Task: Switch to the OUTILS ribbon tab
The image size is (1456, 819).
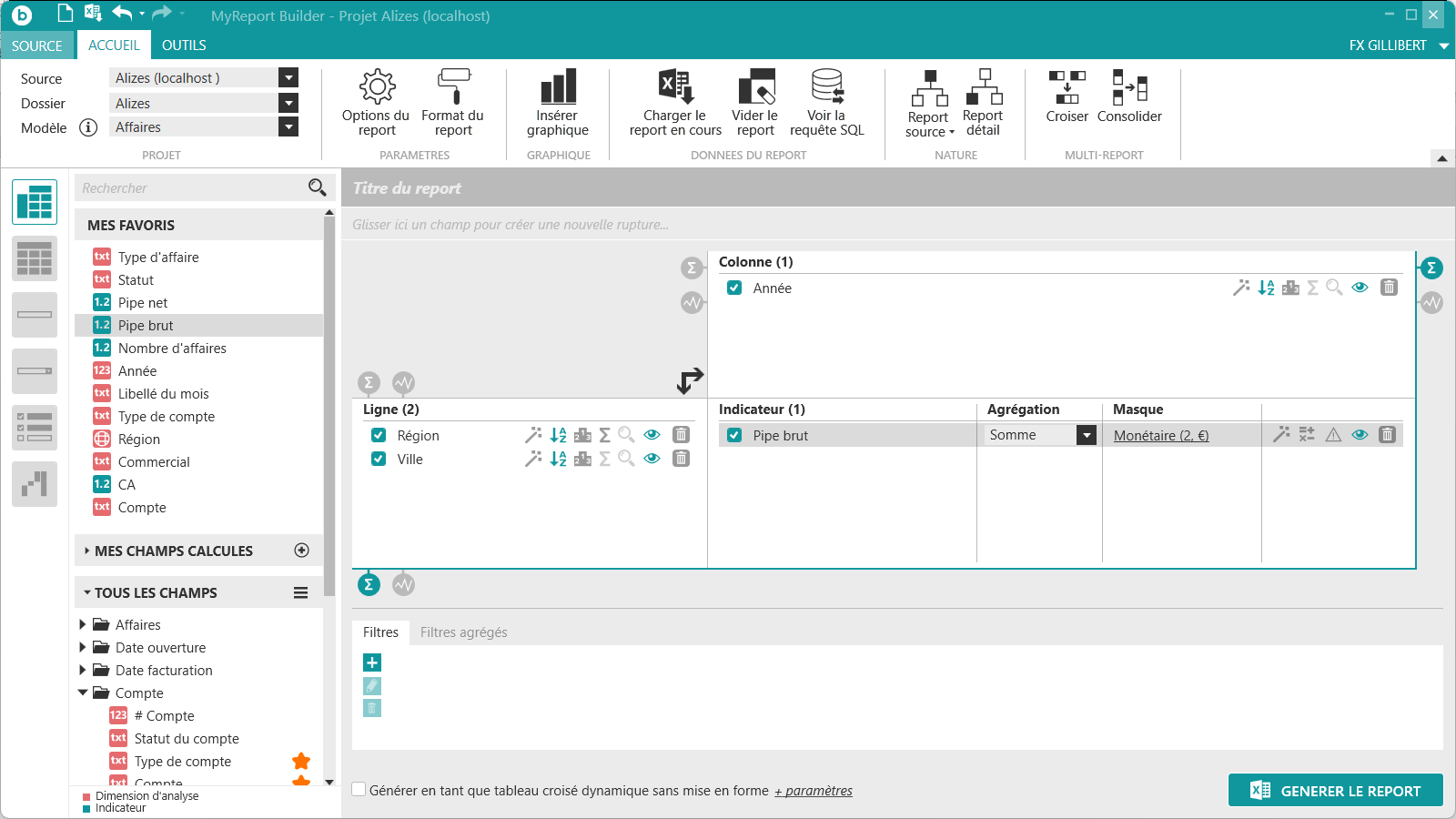Action: tap(184, 45)
